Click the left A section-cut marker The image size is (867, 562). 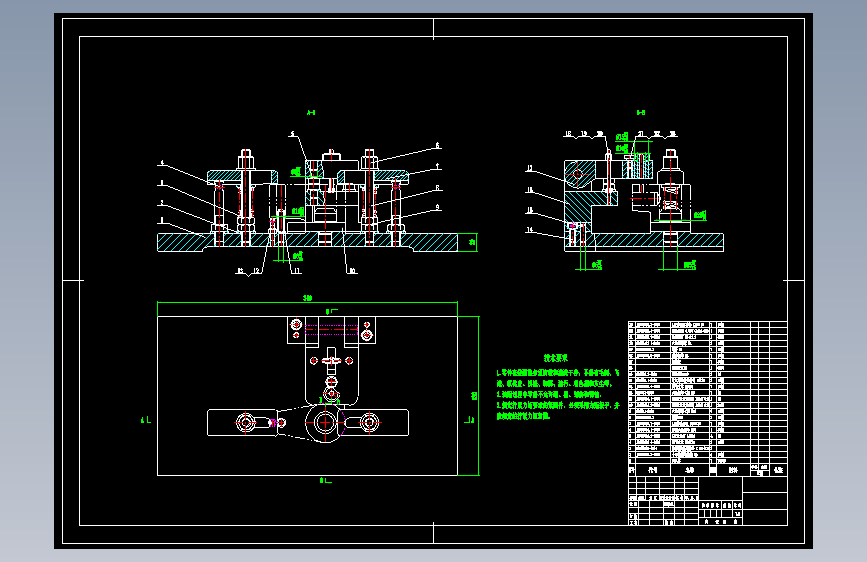click(x=146, y=420)
